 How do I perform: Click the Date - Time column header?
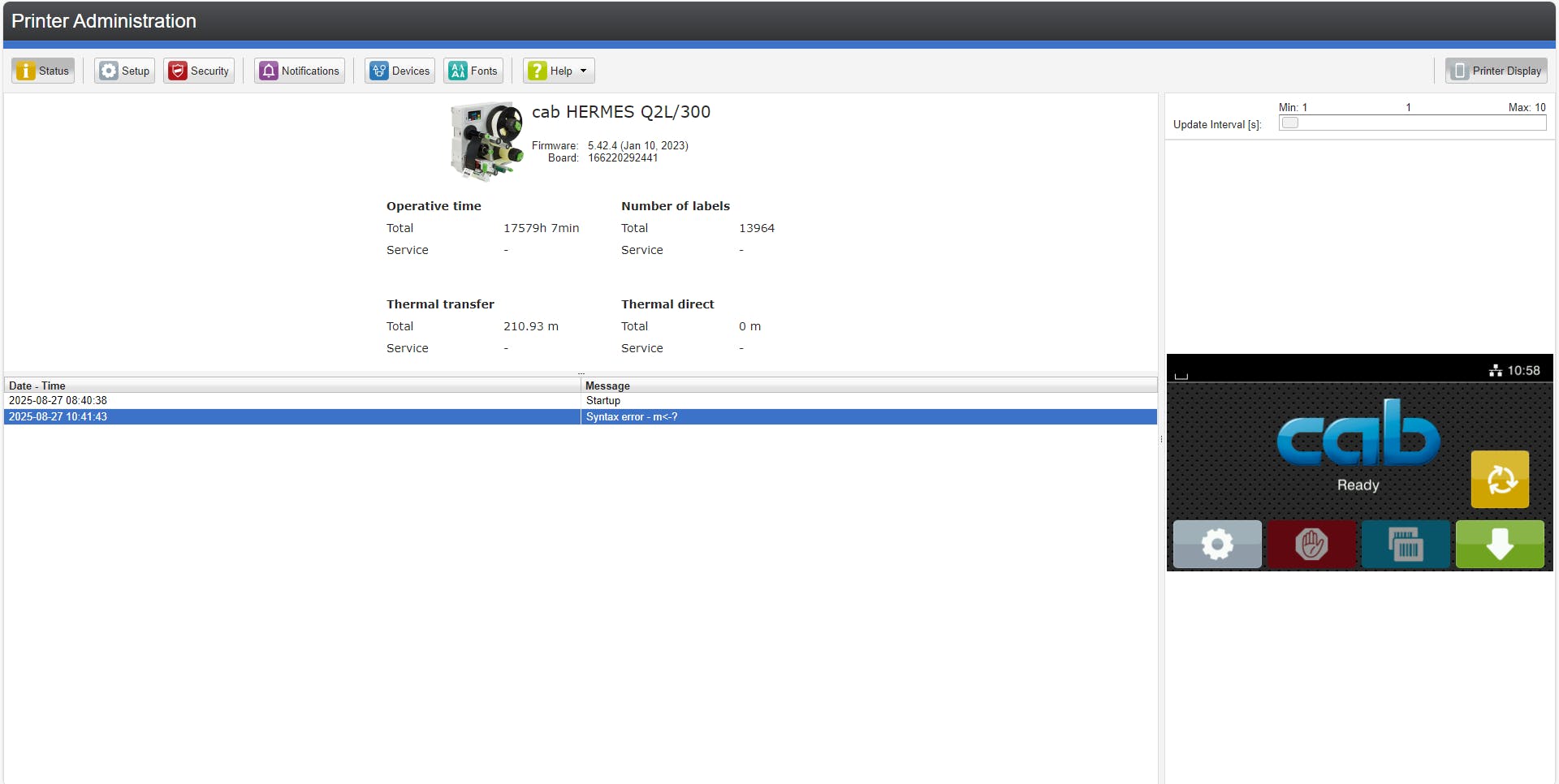click(292, 386)
